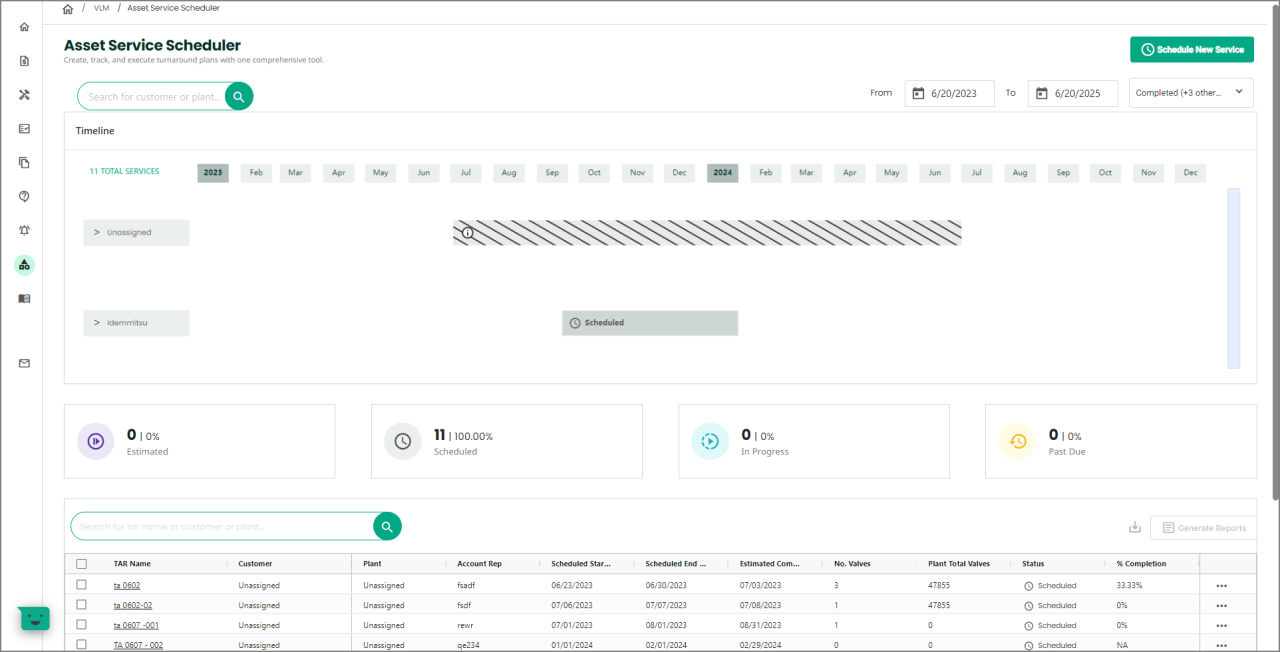The height and width of the screenshot is (652, 1280).
Task: Open the mail envelope sidebar icon
Action: pos(24,363)
